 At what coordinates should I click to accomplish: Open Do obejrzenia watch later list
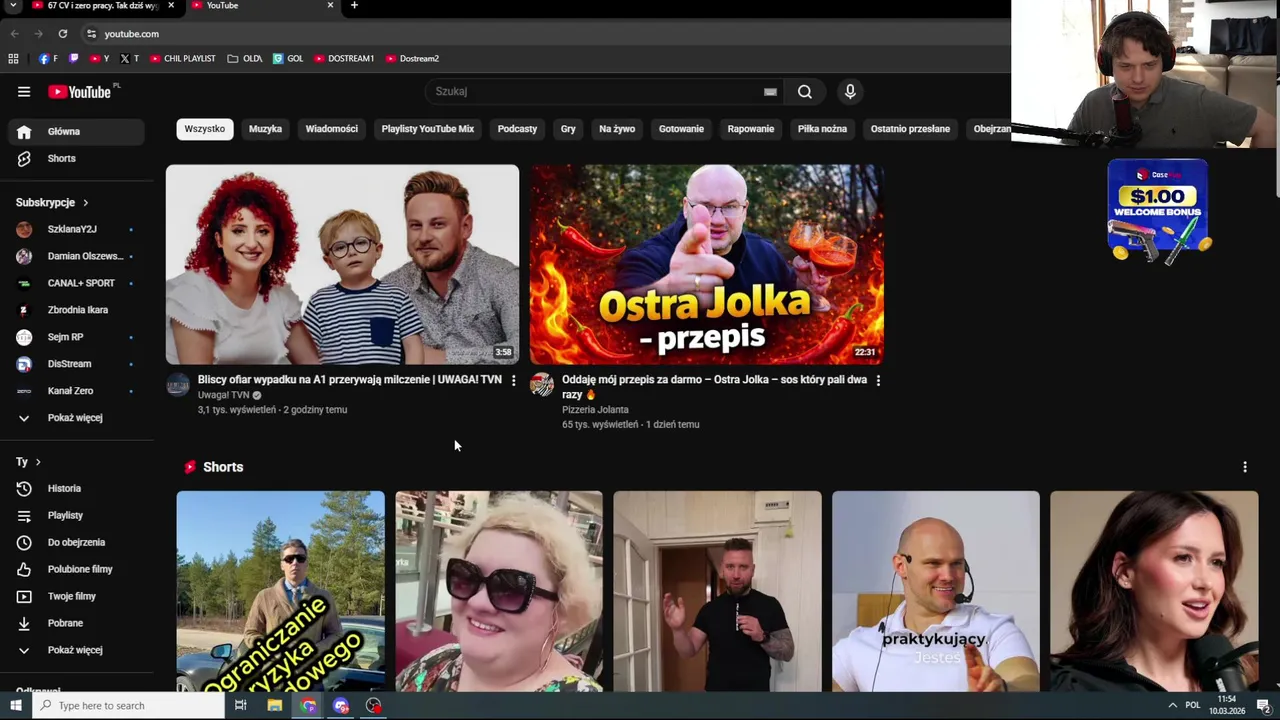[76, 543]
